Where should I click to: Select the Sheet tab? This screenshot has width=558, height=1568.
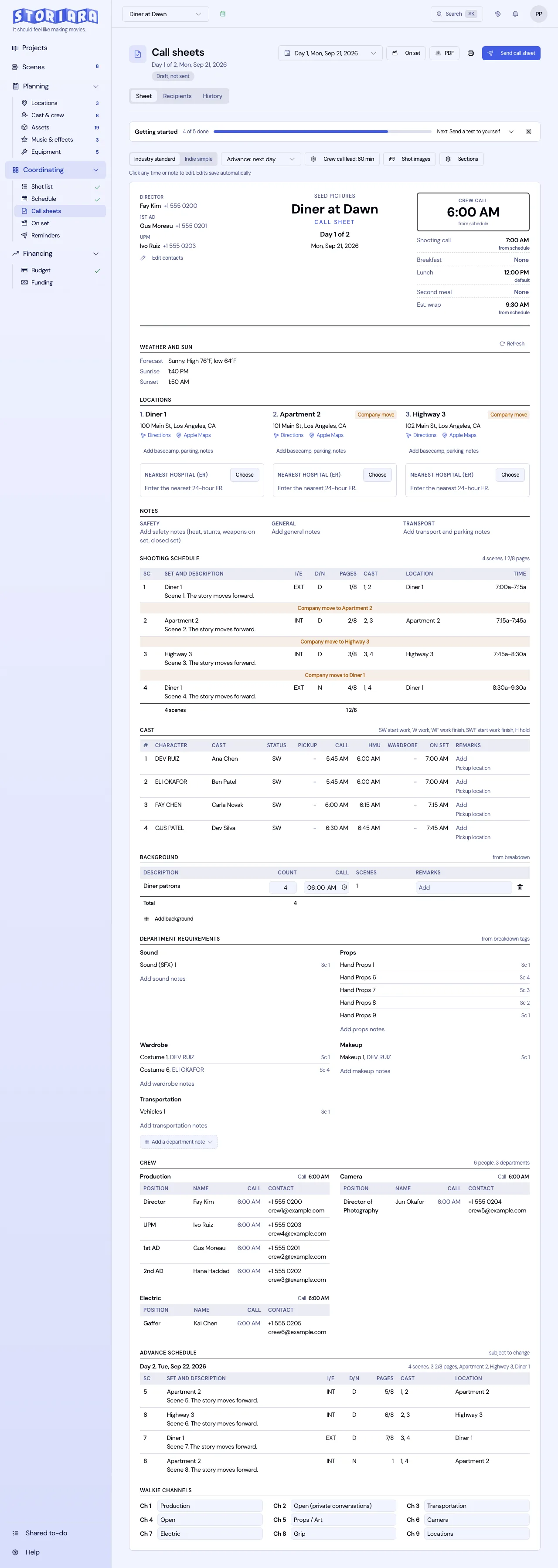[144, 96]
